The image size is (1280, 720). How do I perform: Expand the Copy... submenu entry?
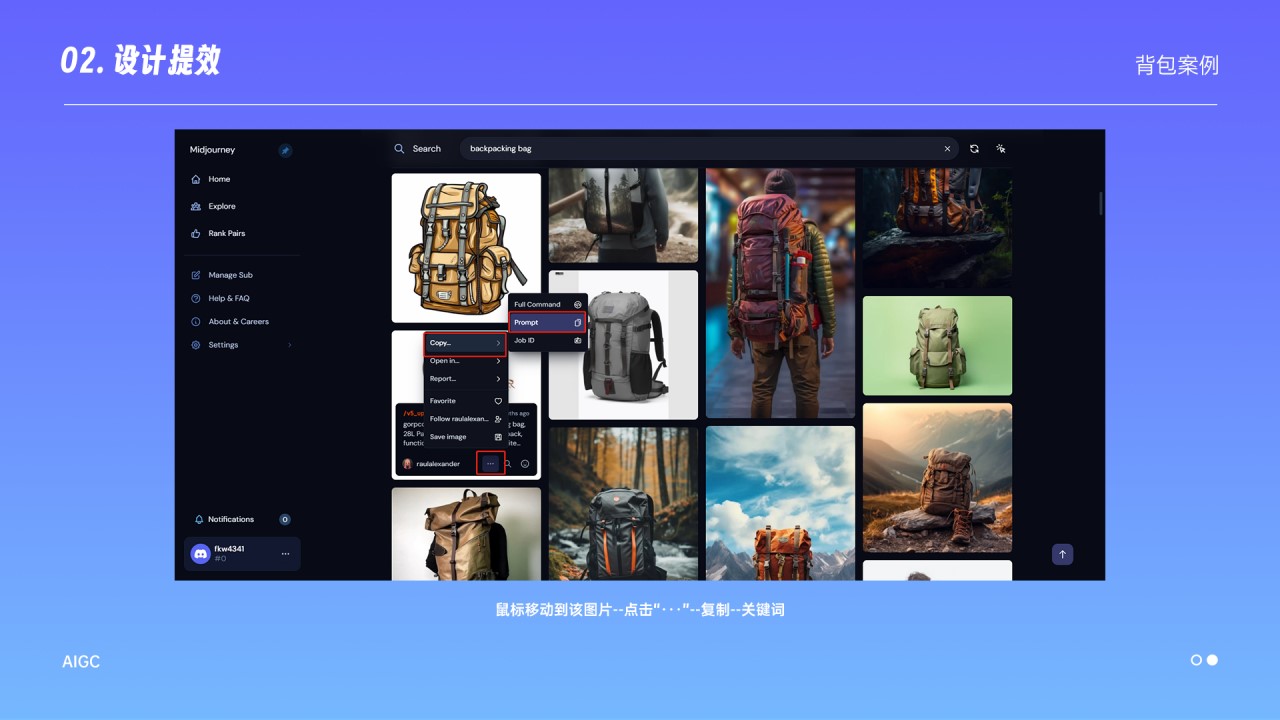click(x=465, y=343)
